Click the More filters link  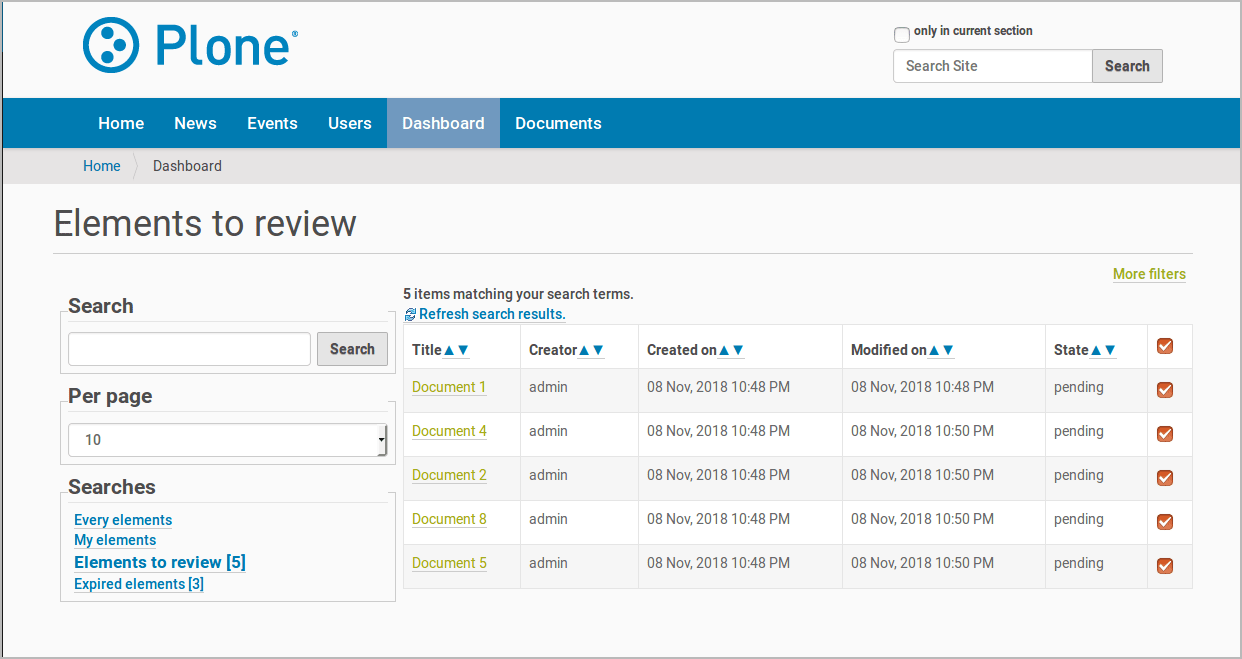[x=1149, y=274]
